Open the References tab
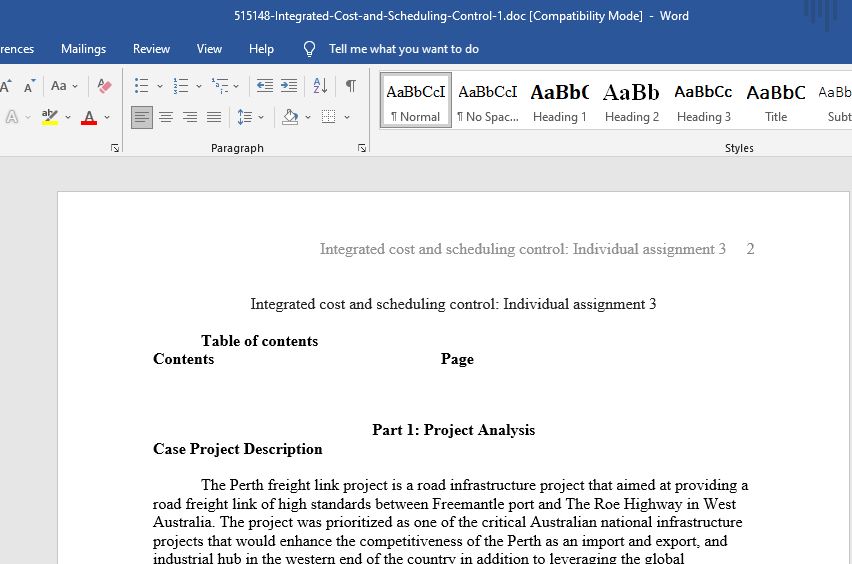The image size is (852, 564). click(17, 49)
